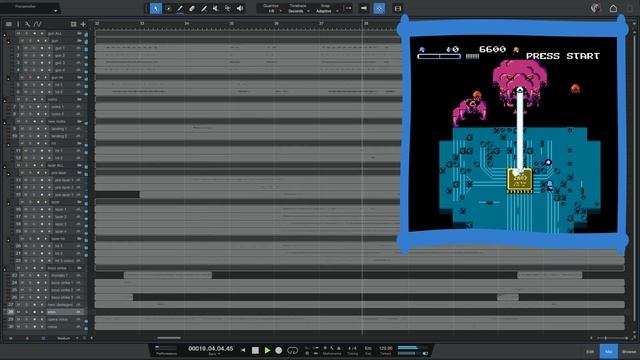Select the Split tool

[x=180, y=9]
